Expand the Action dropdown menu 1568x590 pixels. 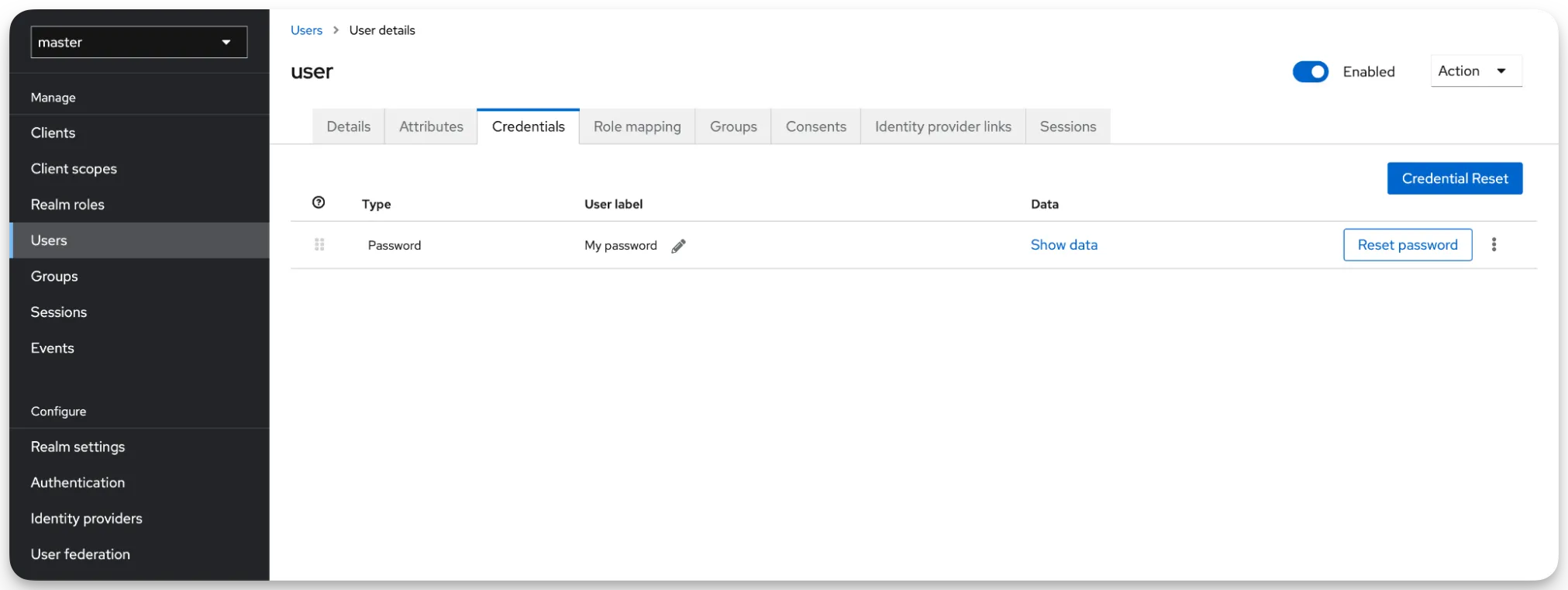(1475, 71)
